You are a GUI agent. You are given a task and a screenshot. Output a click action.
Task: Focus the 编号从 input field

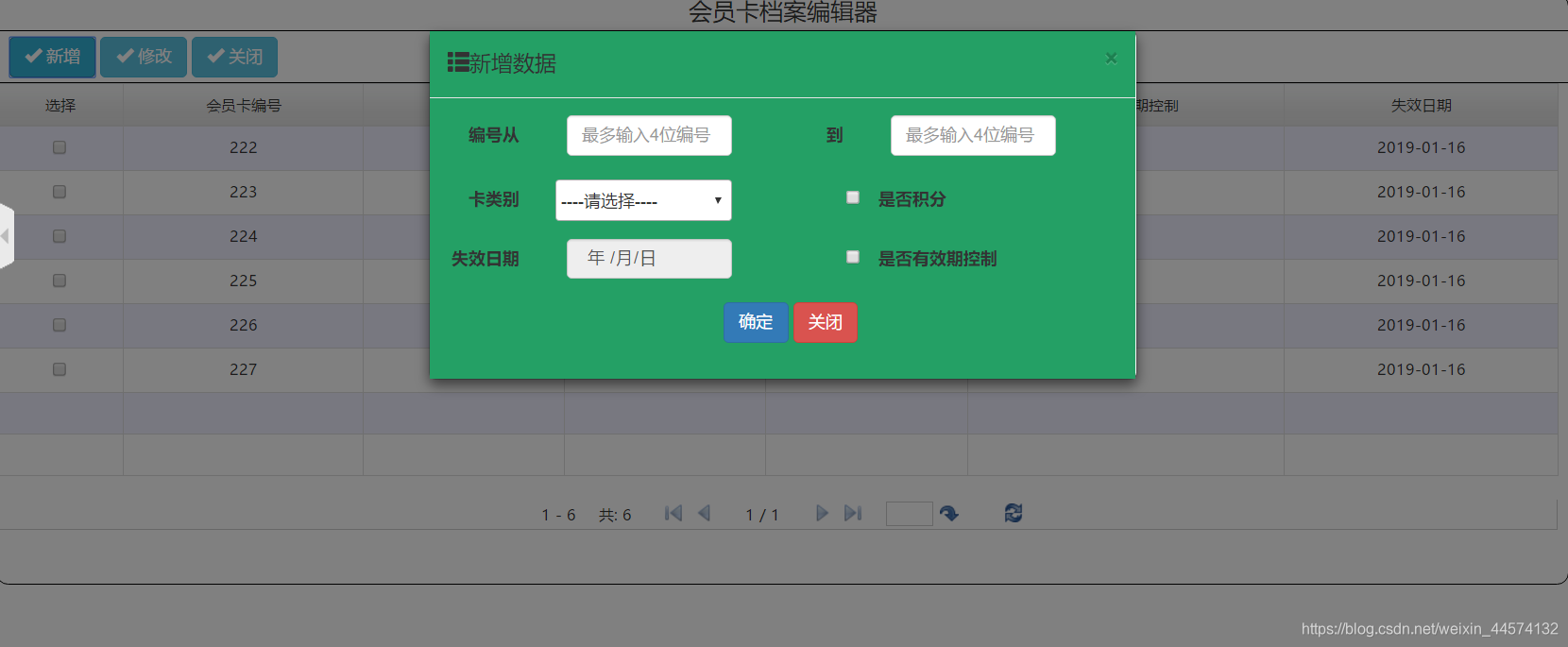649,135
